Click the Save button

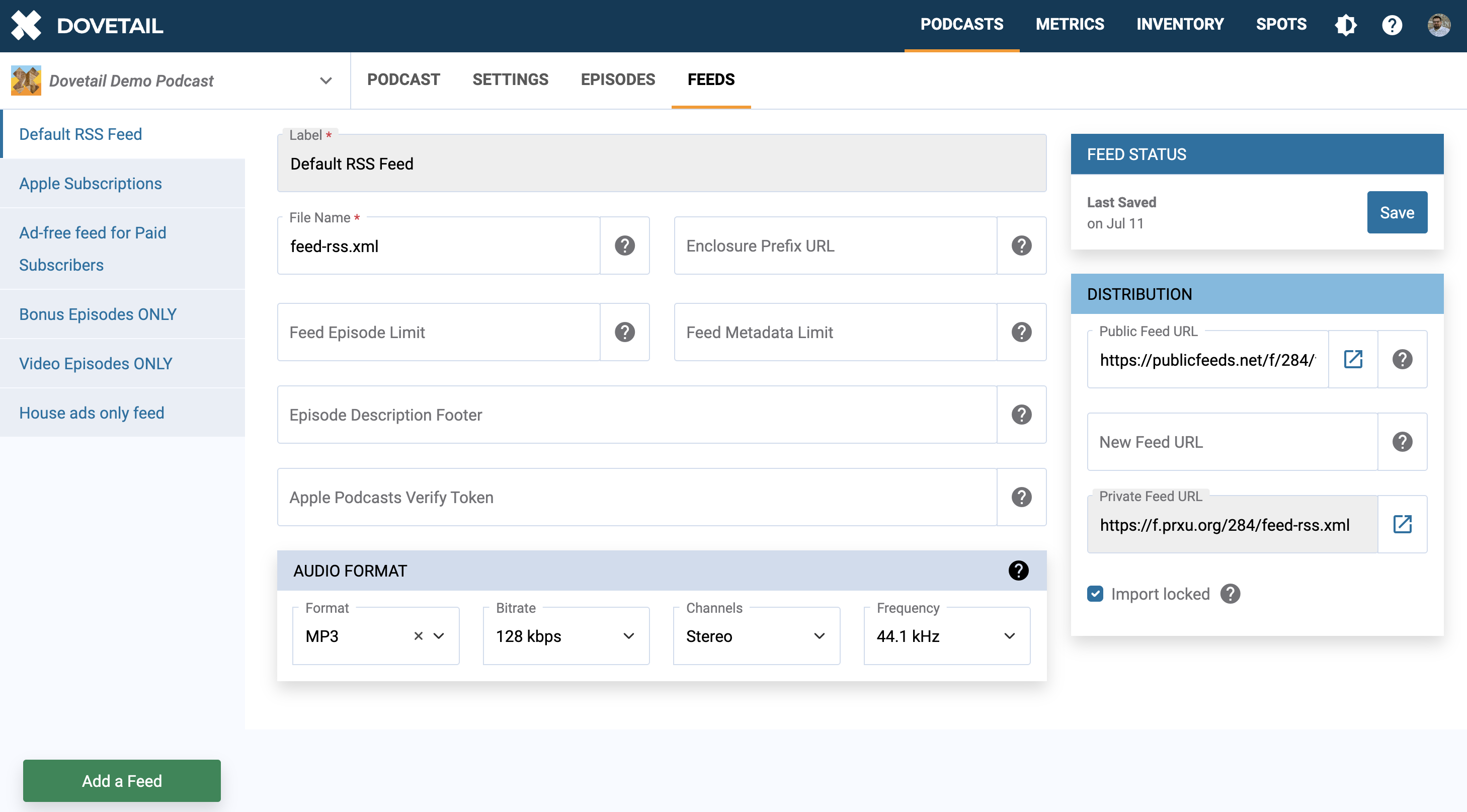(x=1397, y=212)
